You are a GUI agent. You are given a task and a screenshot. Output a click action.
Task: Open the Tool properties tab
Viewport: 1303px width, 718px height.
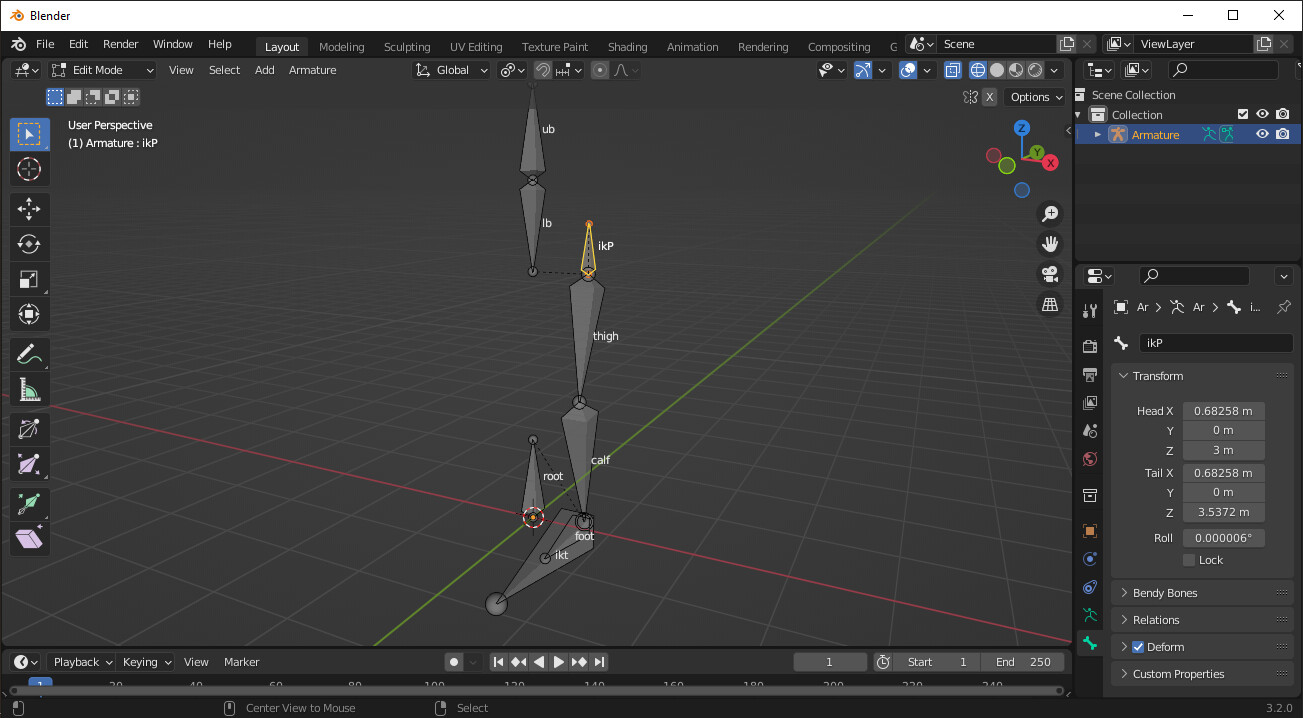click(x=1090, y=311)
